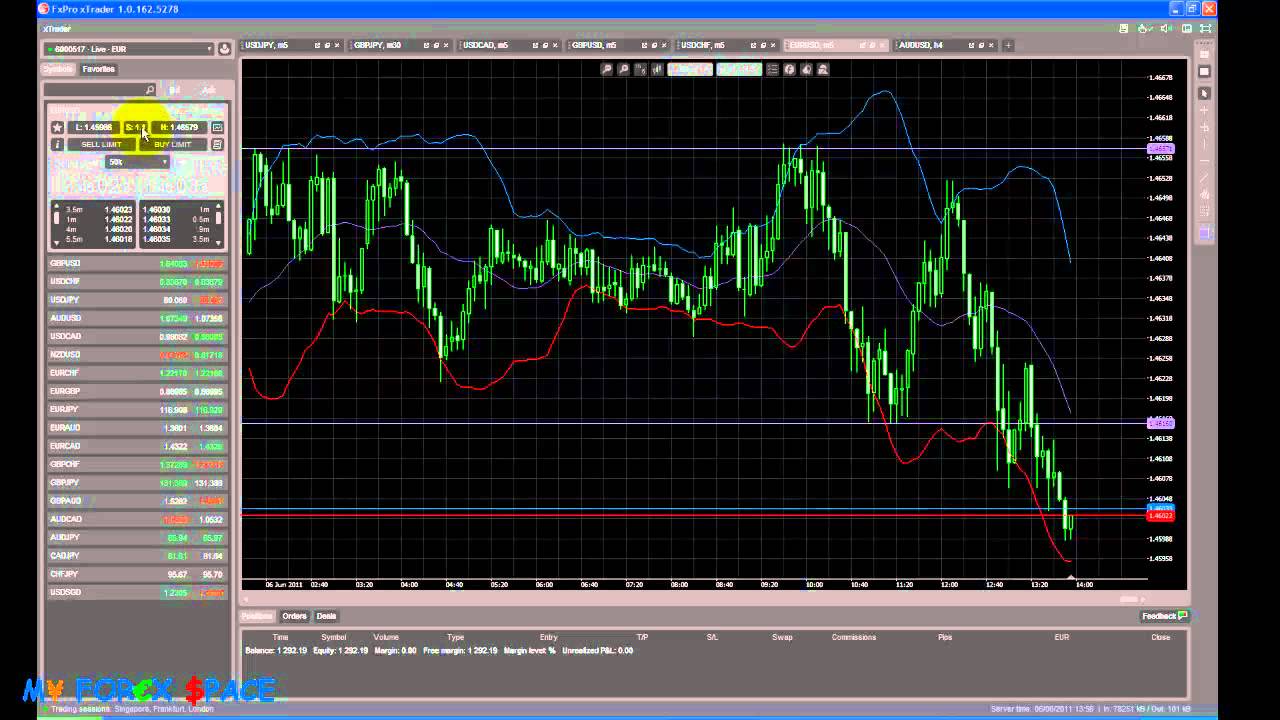Click the red ask price label on axis
This screenshot has width=1280, height=720.
(1160, 516)
